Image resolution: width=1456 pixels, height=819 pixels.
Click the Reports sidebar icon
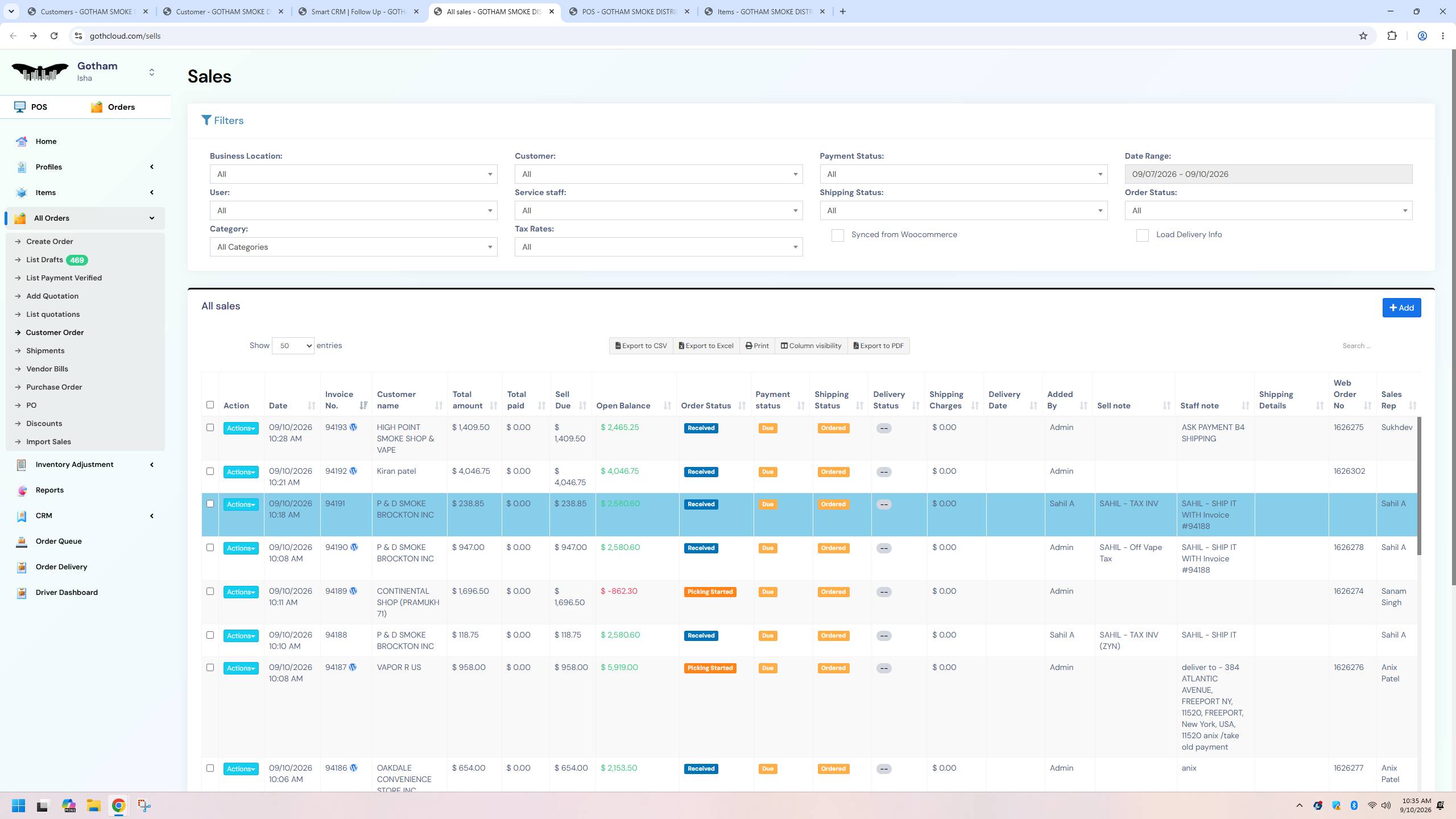[22, 490]
